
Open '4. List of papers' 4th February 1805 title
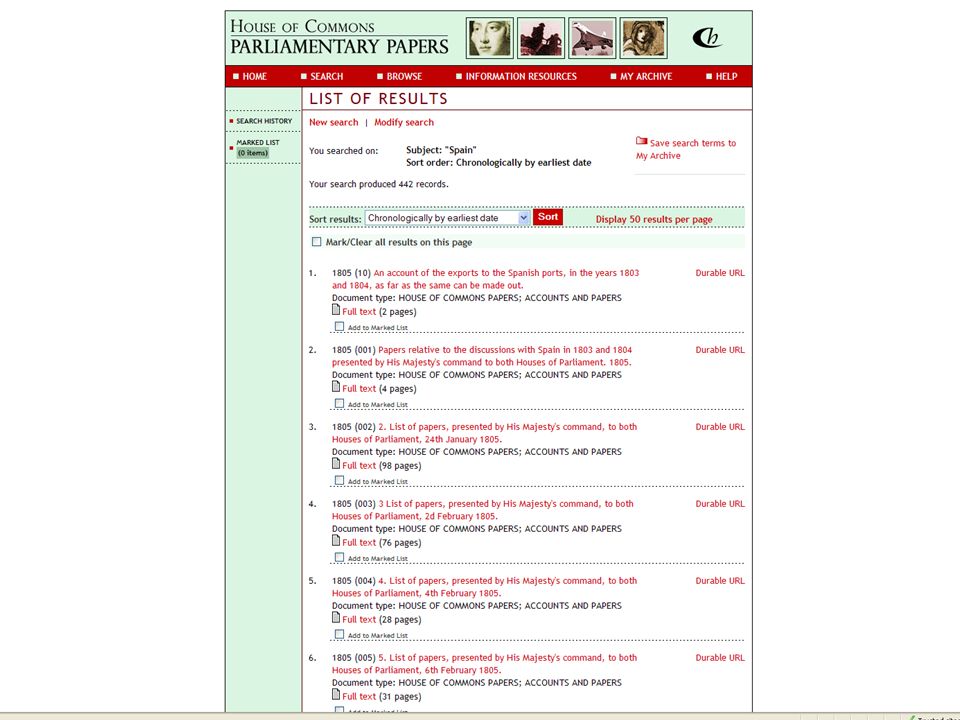click(x=485, y=587)
